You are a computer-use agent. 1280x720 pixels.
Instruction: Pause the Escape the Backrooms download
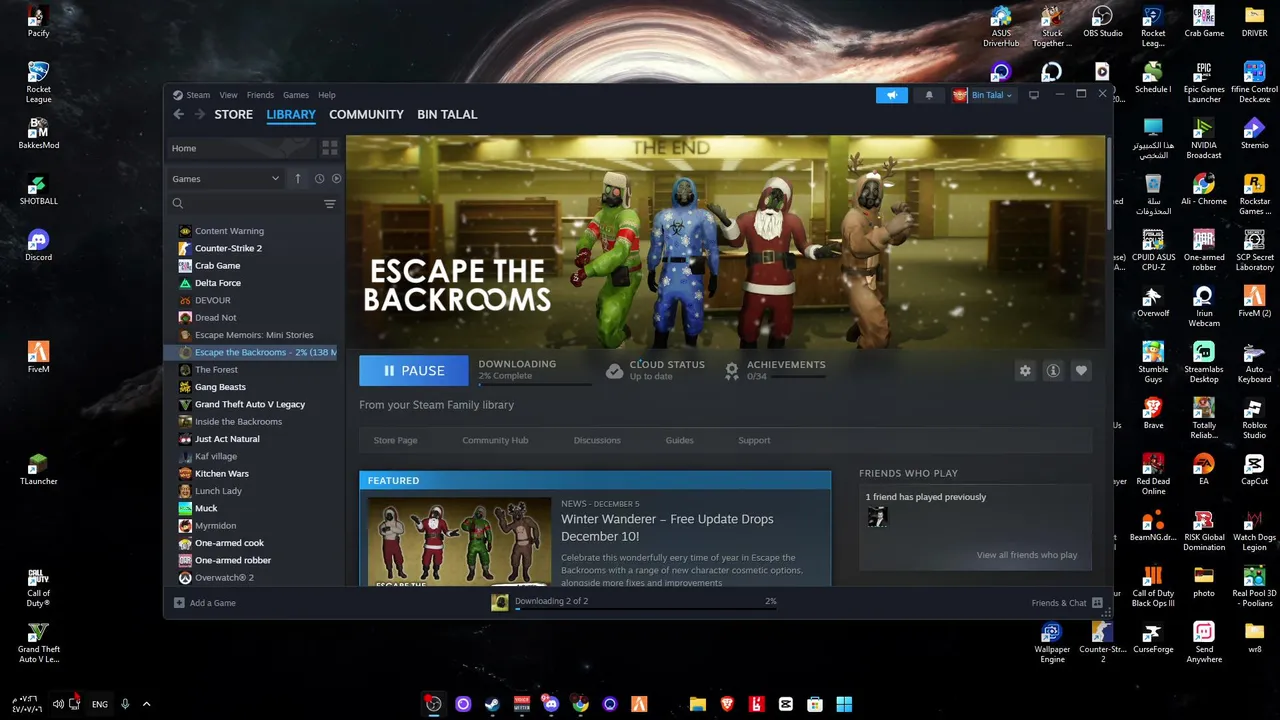414,370
